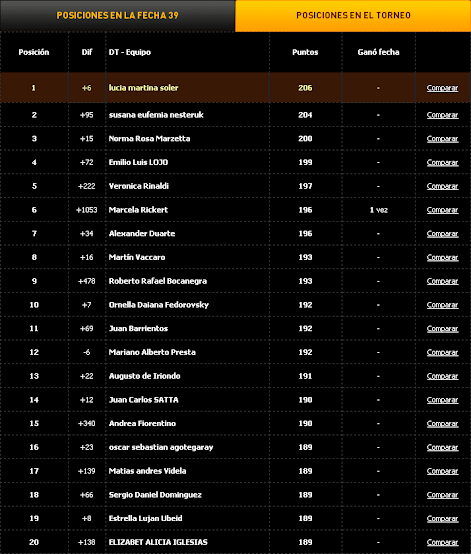Click the 206 points value
Viewport: 471px width, 554px height.
click(305, 88)
